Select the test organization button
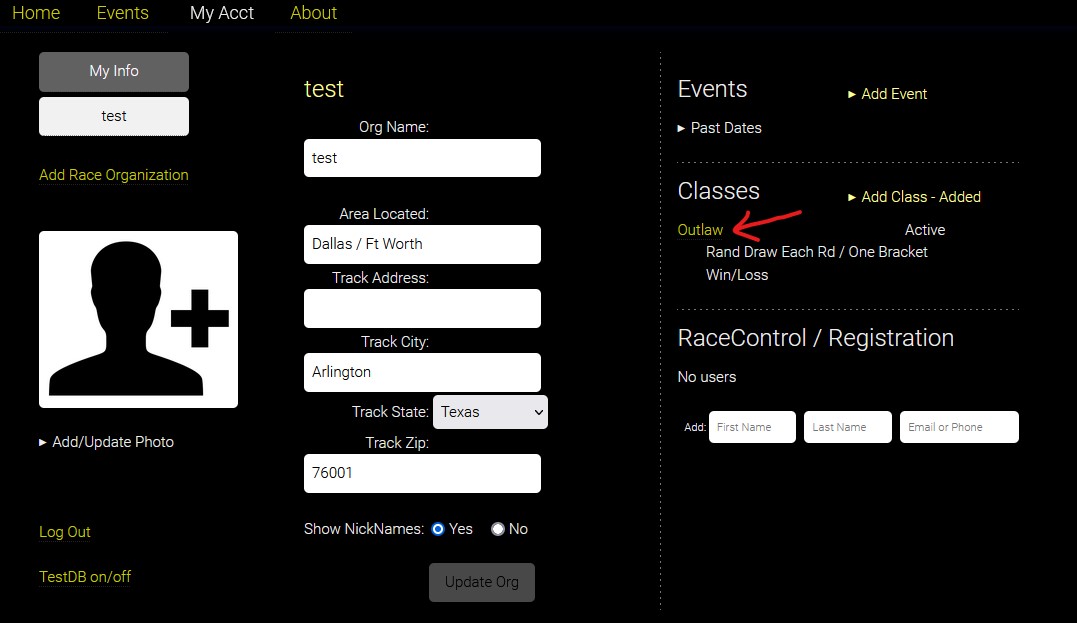Image resolution: width=1077 pixels, height=623 pixels. tap(114, 116)
